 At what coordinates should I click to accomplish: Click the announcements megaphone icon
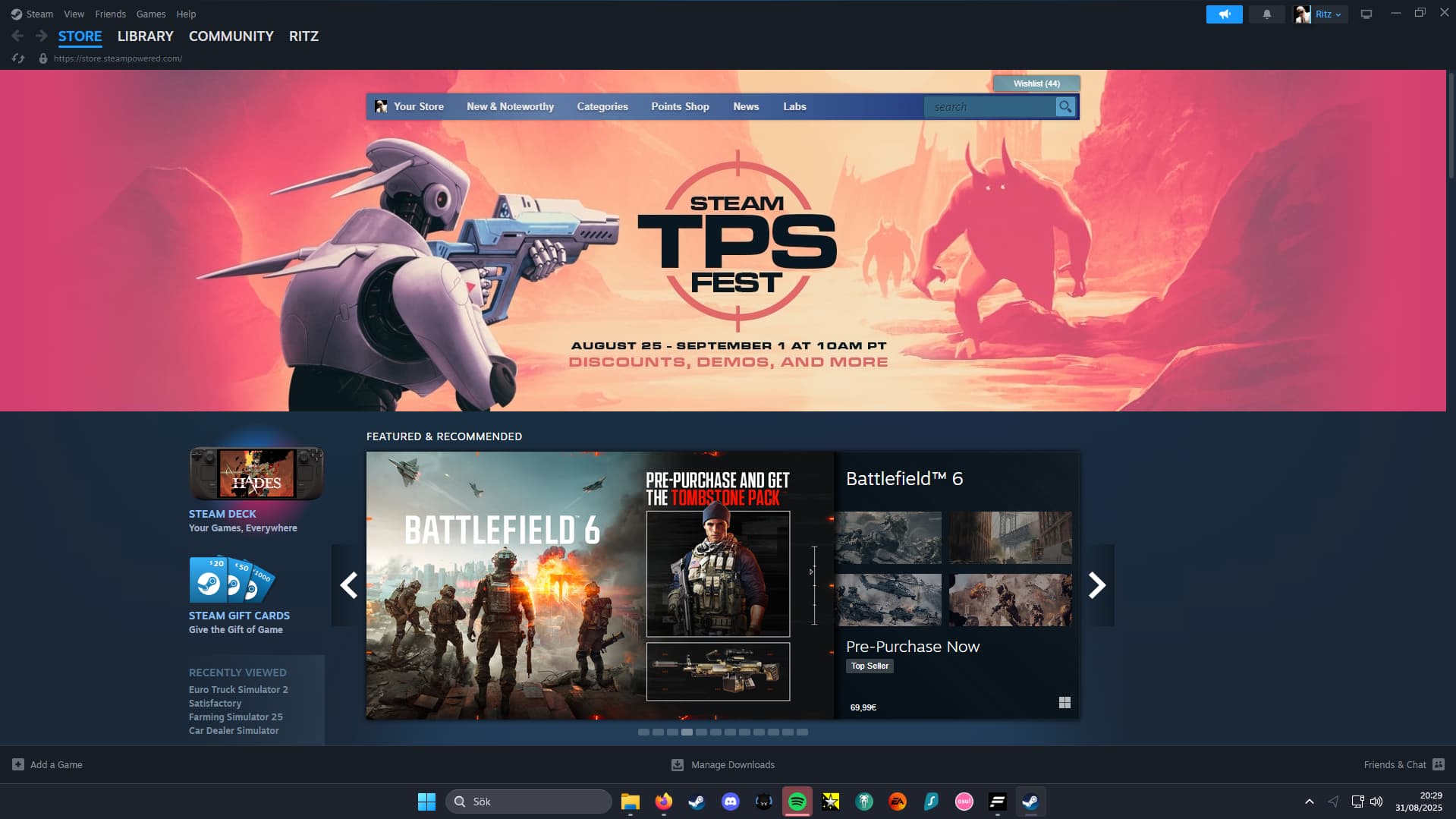pos(1224,14)
